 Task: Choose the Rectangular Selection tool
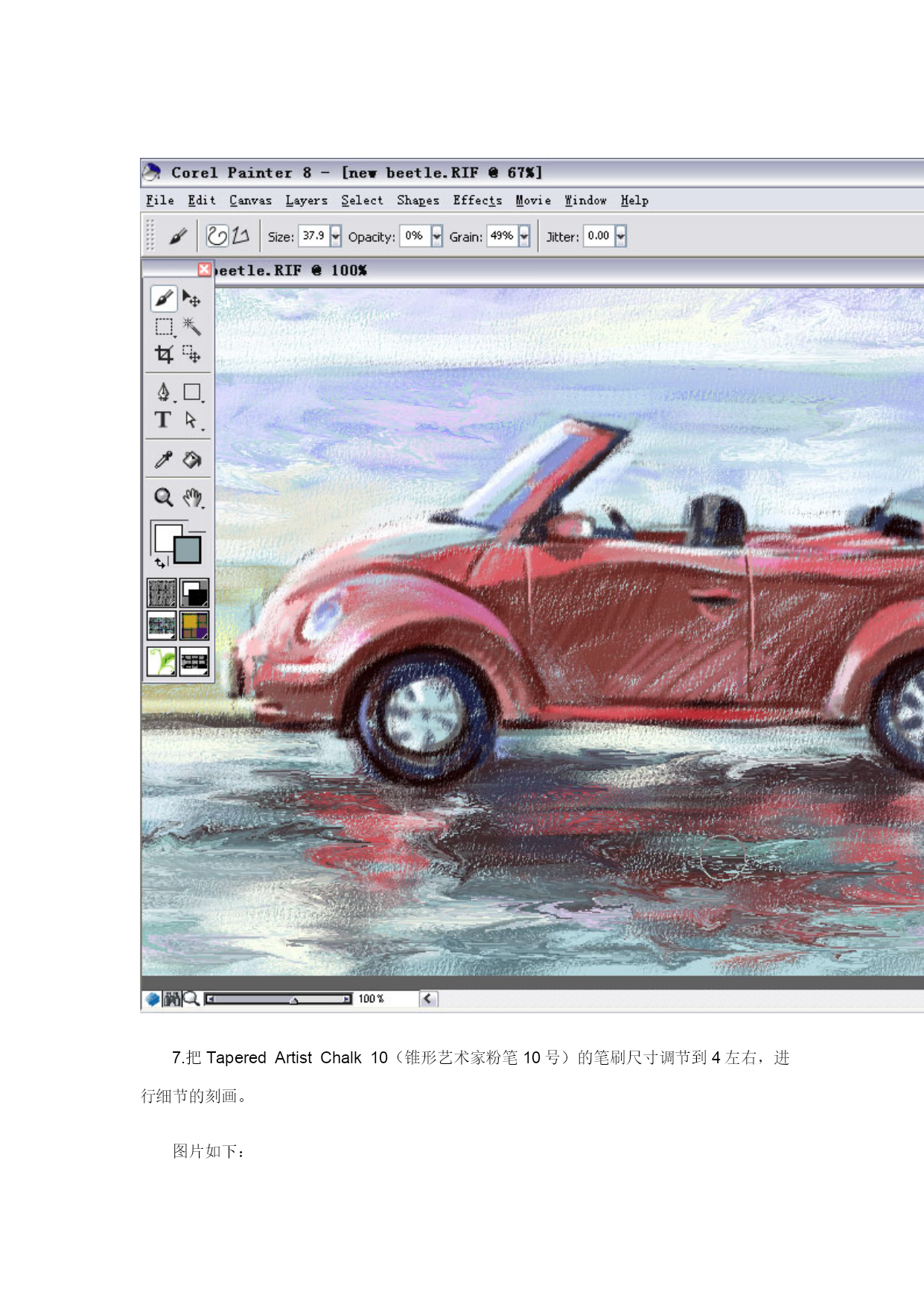(164, 326)
